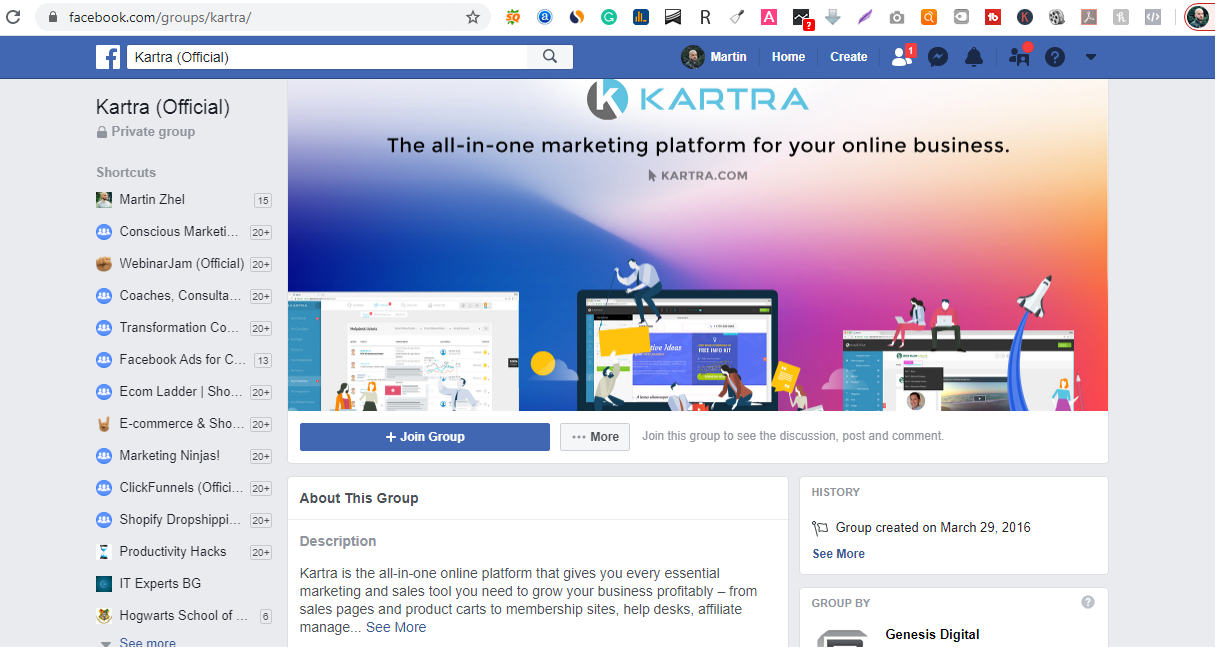The image size is (1218, 650).
Task: Open the Groups quick-access icon with red dot
Action: click(1019, 57)
